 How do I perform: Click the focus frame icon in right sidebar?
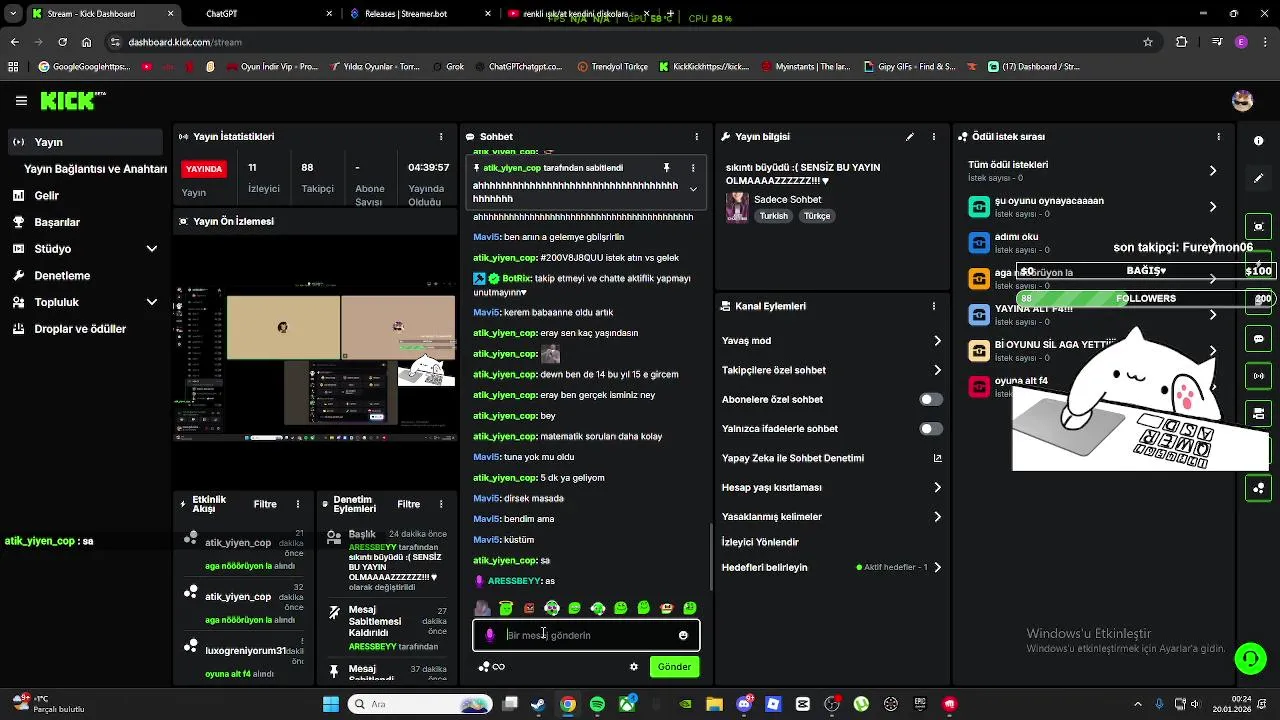[1259, 227]
